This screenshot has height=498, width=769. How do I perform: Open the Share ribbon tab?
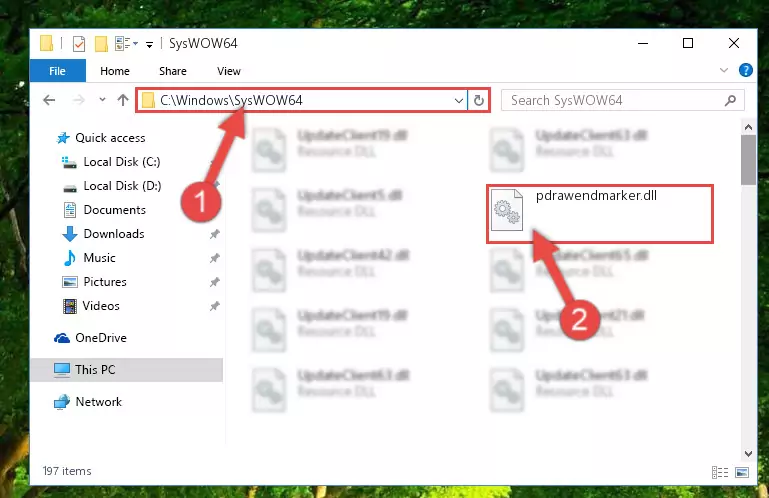pos(173,71)
